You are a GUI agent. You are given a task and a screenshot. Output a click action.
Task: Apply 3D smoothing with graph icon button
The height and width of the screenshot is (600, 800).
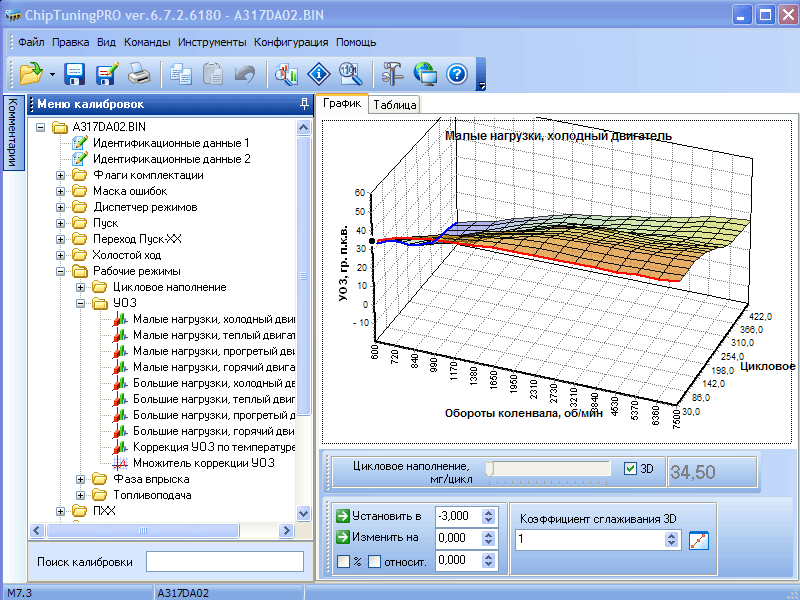[x=698, y=540]
